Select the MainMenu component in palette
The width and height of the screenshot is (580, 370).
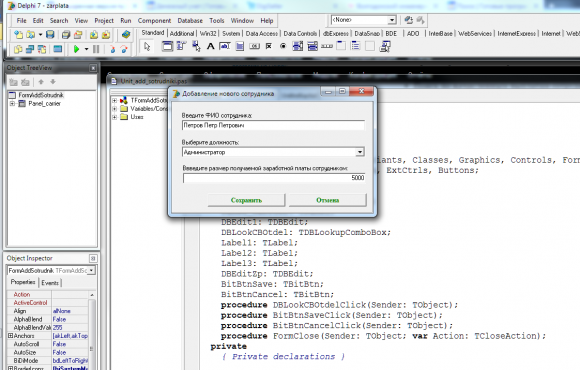181,46
